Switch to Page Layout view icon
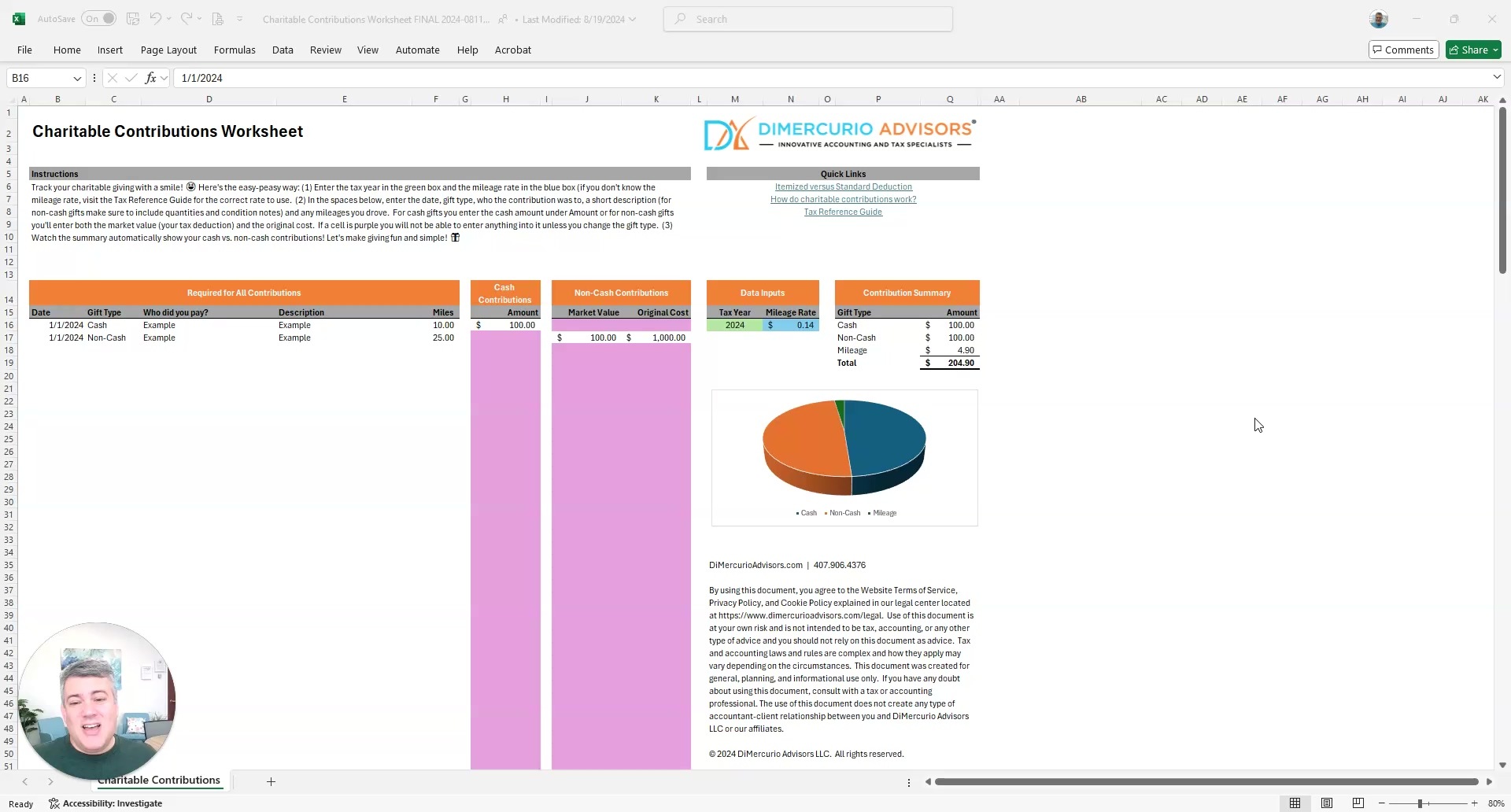The height and width of the screenshot is (812, 1511). pos(1327,803)
